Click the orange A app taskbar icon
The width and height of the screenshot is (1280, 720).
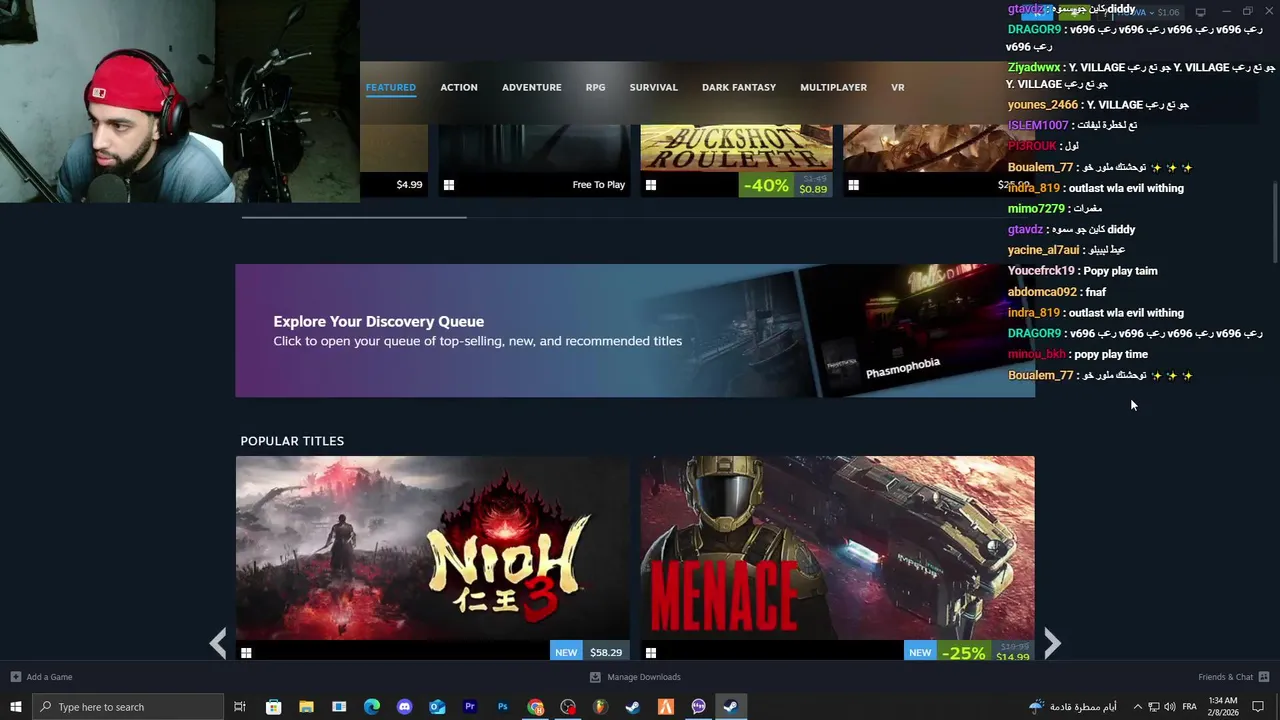pos(665,707)
